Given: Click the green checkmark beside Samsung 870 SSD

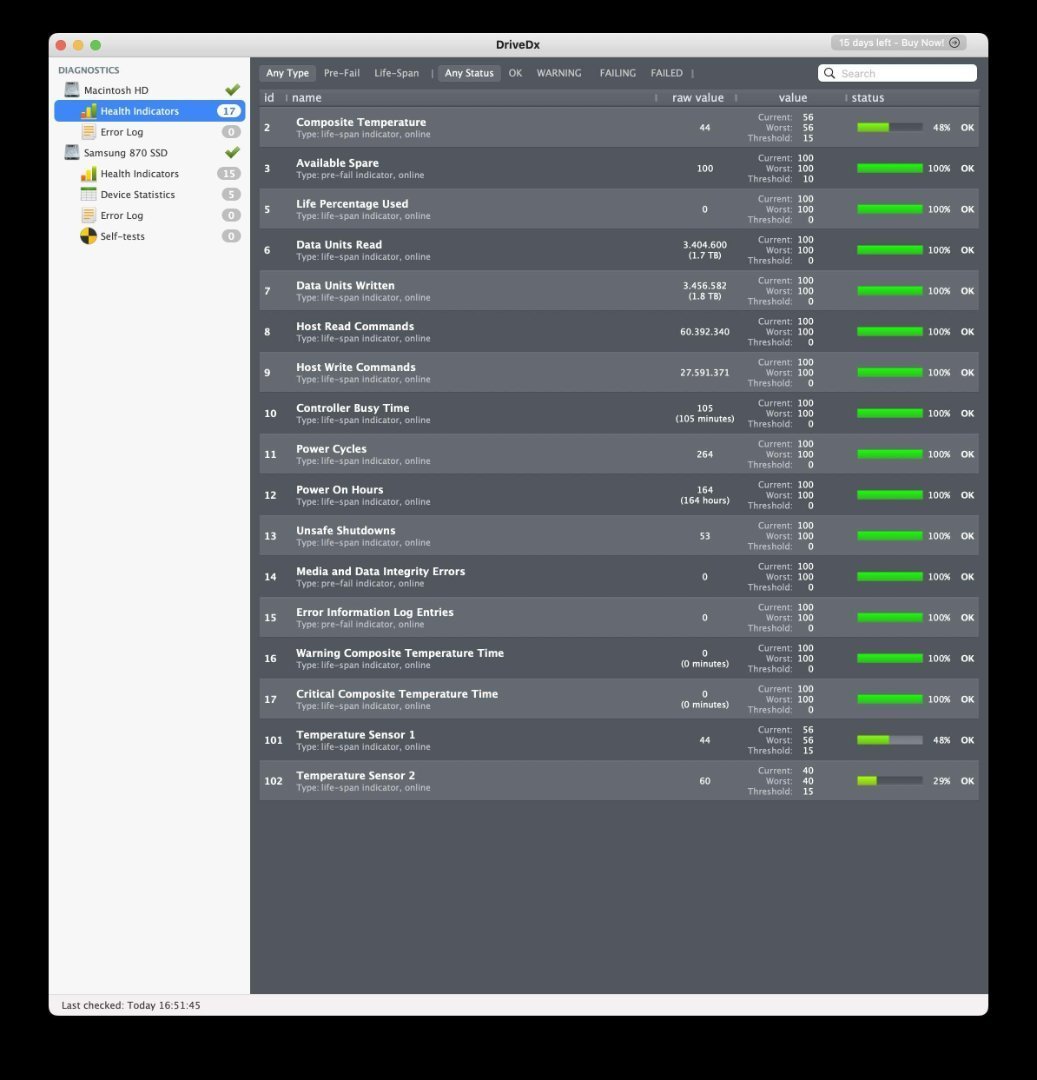Looking at the screenshot, I should tap(233, 152).
